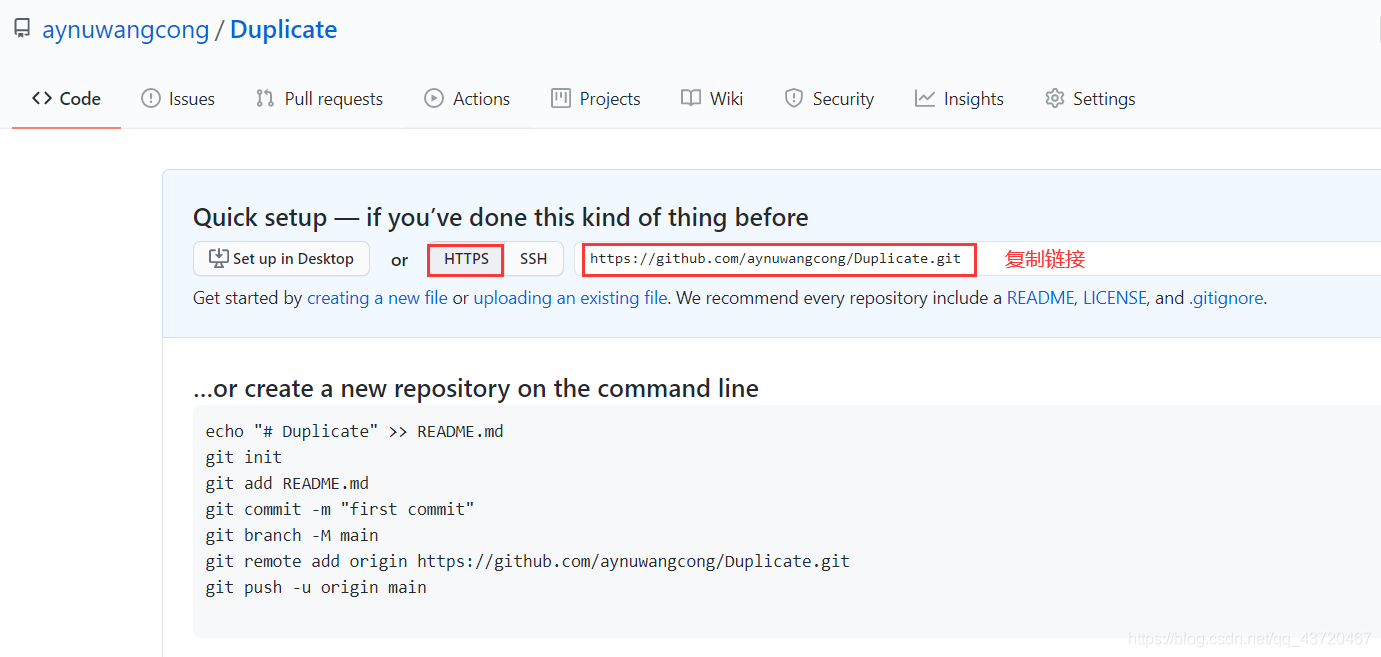Click the Security shield icon
This screenshot has width=1381, height=657.
pos(794,98)
